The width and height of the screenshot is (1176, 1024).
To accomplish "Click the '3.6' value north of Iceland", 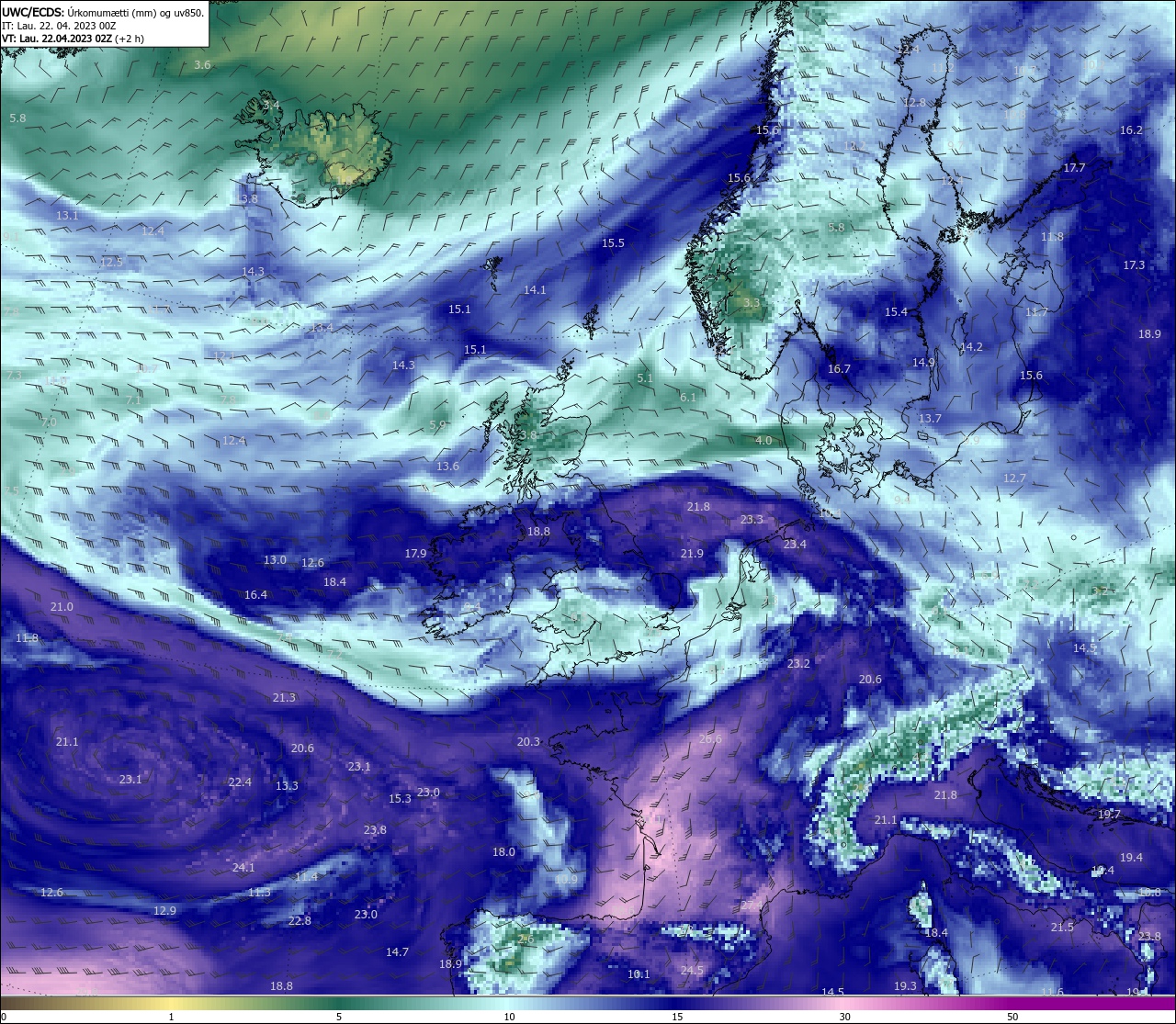I will 203,65.
